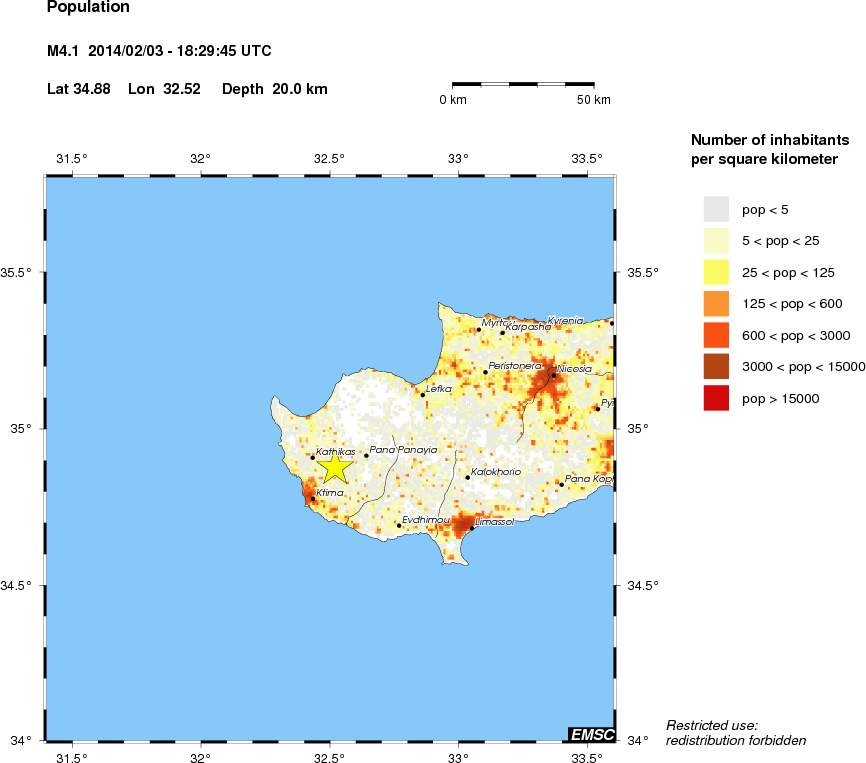
Task: Click the '3000 < pop < 15000' brown swatch
Action: (x=716, y=367)
